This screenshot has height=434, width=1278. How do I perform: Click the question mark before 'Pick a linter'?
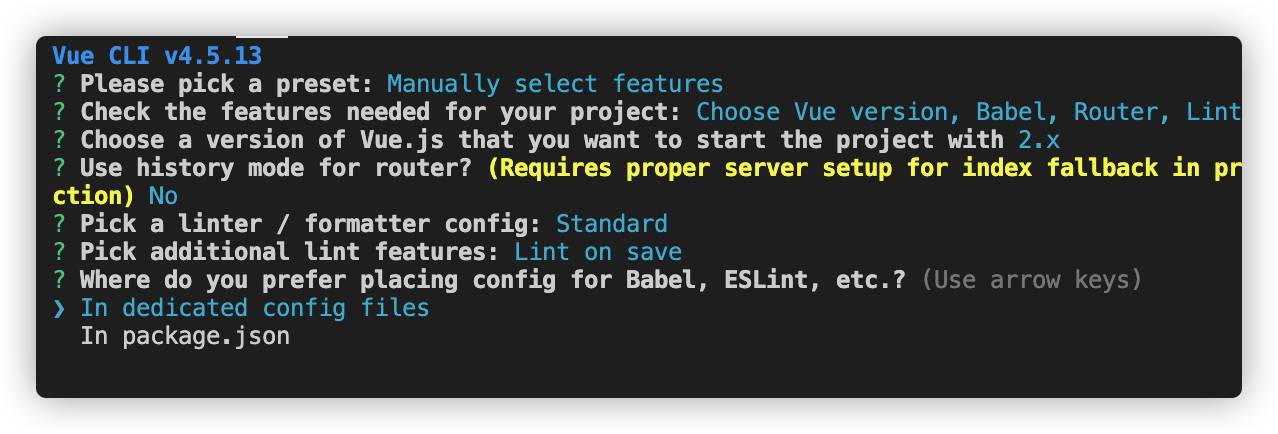click(59, 224)
